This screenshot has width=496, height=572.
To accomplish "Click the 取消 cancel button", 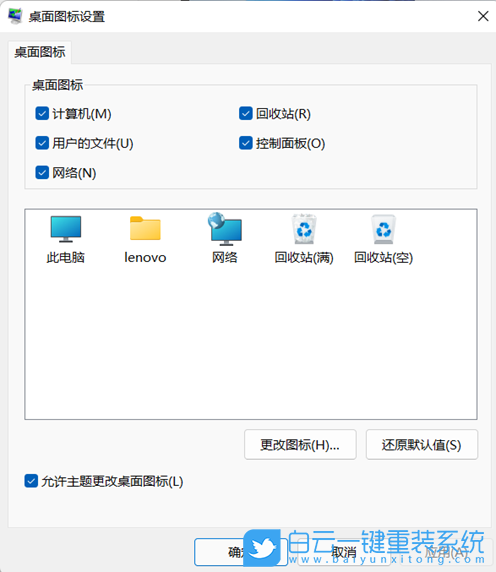I will (344, 552).
